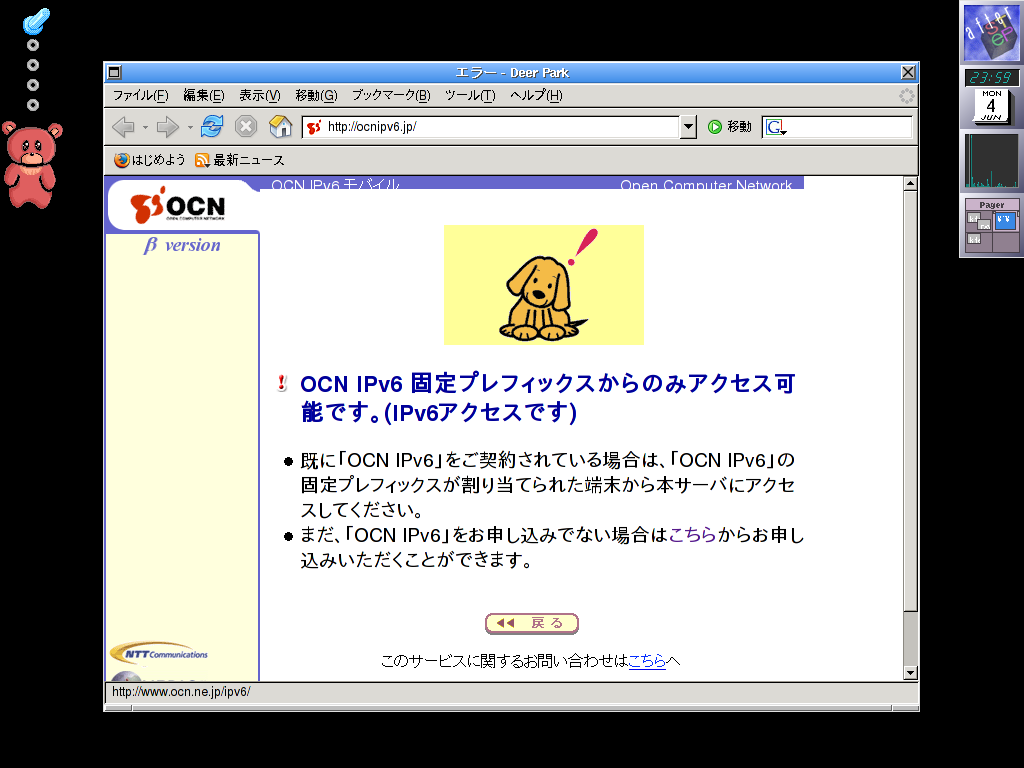This screenshot has width=1024, height=768.
Task: Click the error heading OCN IPv6 固定プレフィックス
Action: pos(547,398)
